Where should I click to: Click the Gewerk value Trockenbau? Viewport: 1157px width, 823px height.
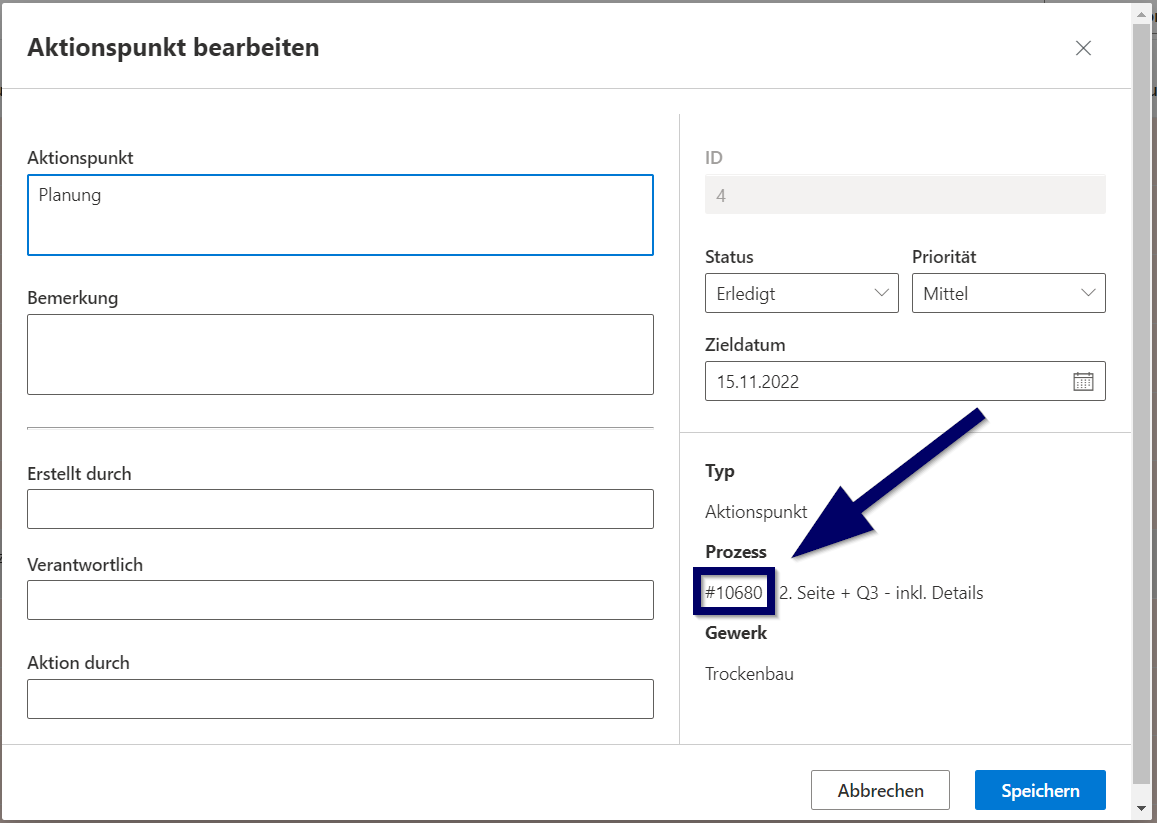coord(749,674)
